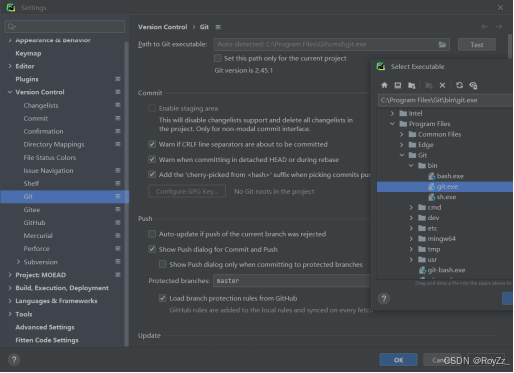Click the Path to Git executable field
Viewport: 514px width, 373px height.
[331, 44]
